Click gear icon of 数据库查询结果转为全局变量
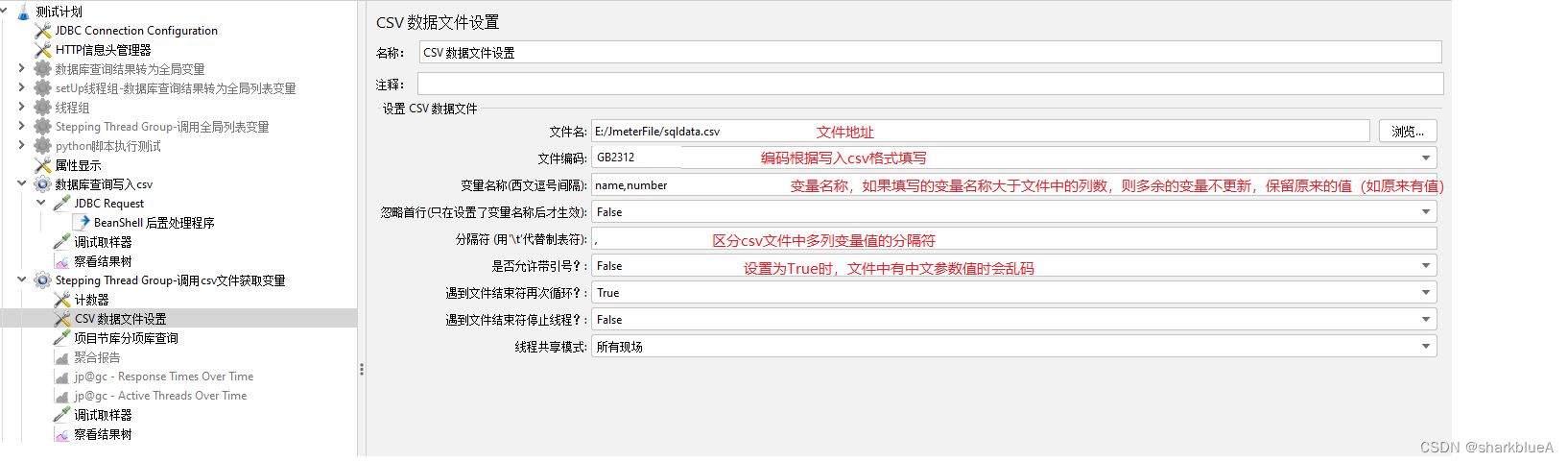 (x=43, y=69)
